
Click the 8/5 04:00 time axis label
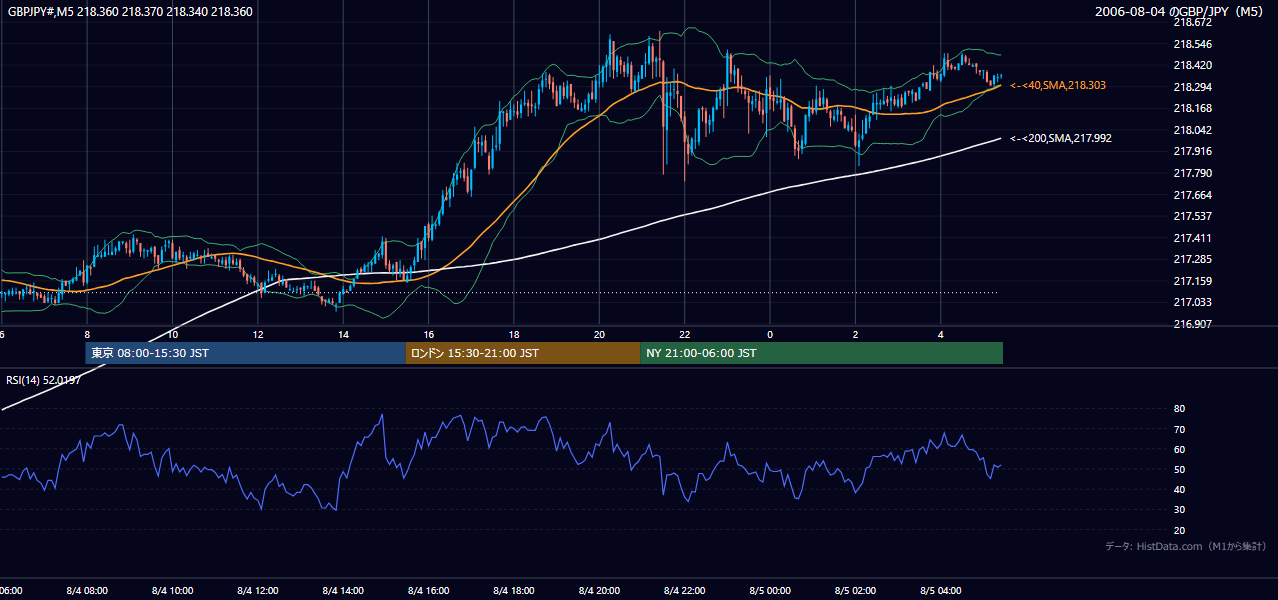[941, 591]
